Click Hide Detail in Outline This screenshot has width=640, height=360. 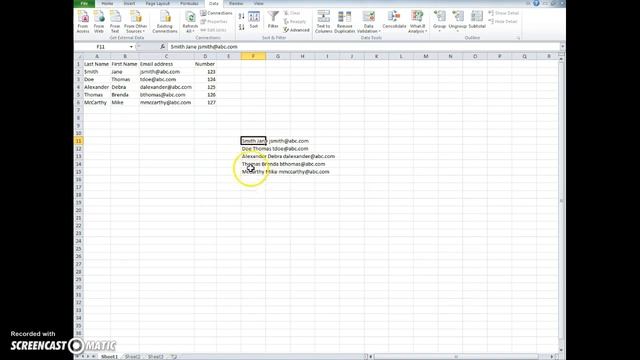503,21
